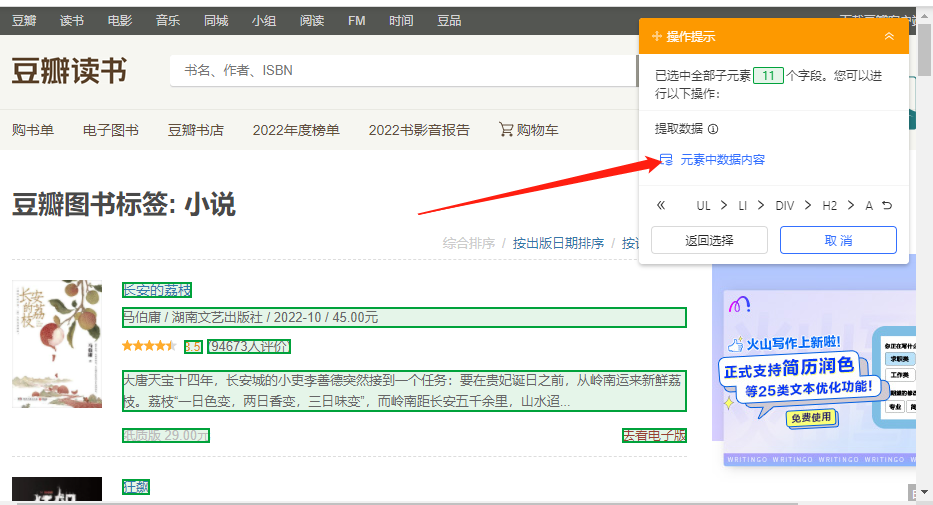Click the undo arrow icon after A
This screenshot has height=505, width=933.
coord(887,205)
